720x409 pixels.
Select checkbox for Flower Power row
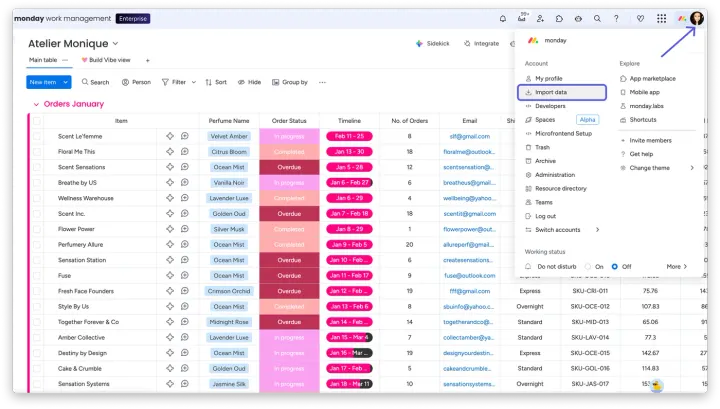pos(37,229)
